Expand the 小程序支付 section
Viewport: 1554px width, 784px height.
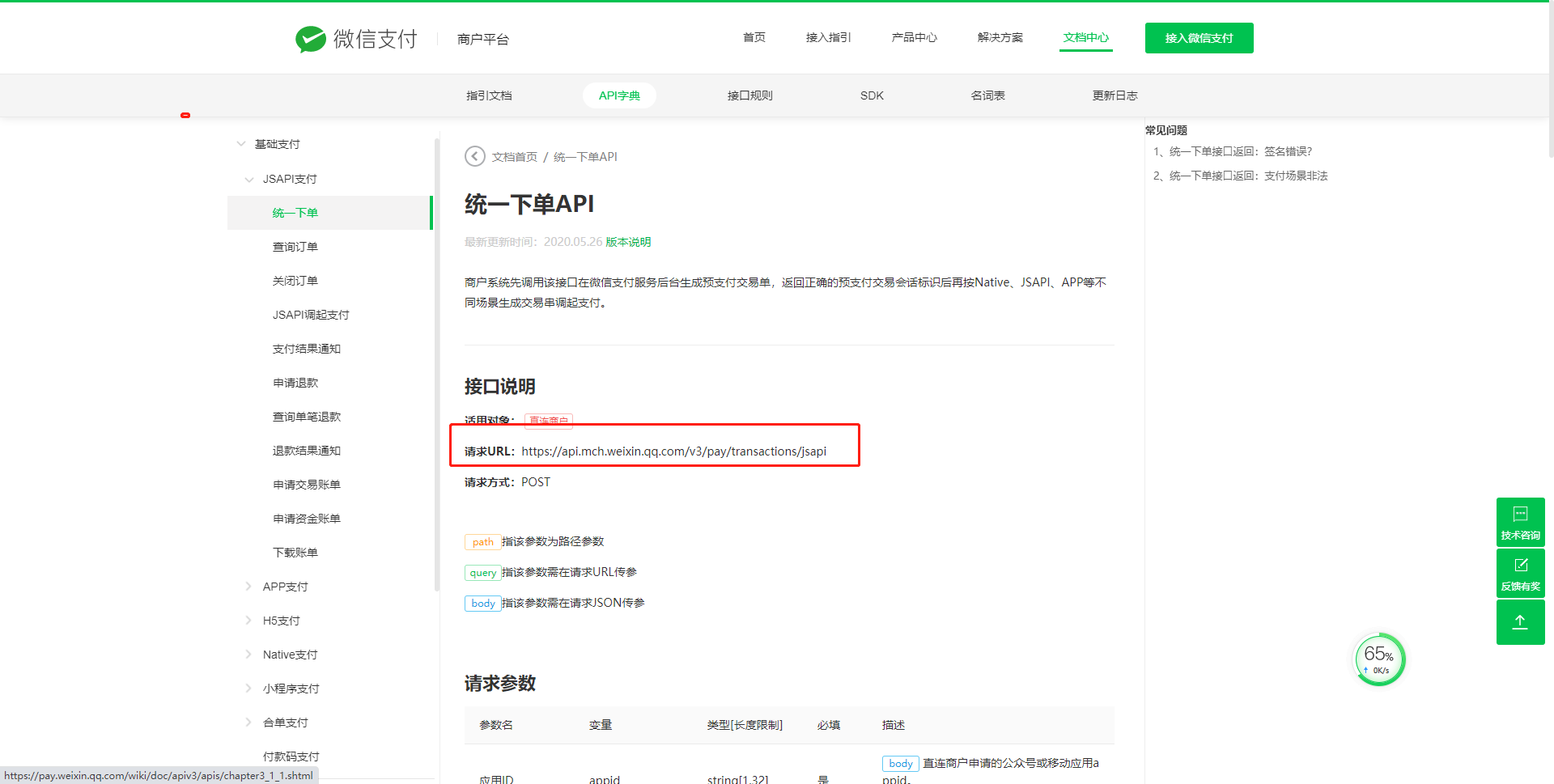pyautogui.click(x=248, y=689)
